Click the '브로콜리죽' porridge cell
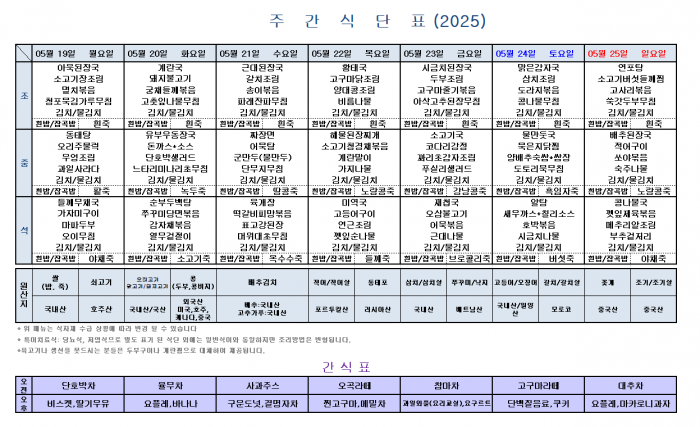 469,259
